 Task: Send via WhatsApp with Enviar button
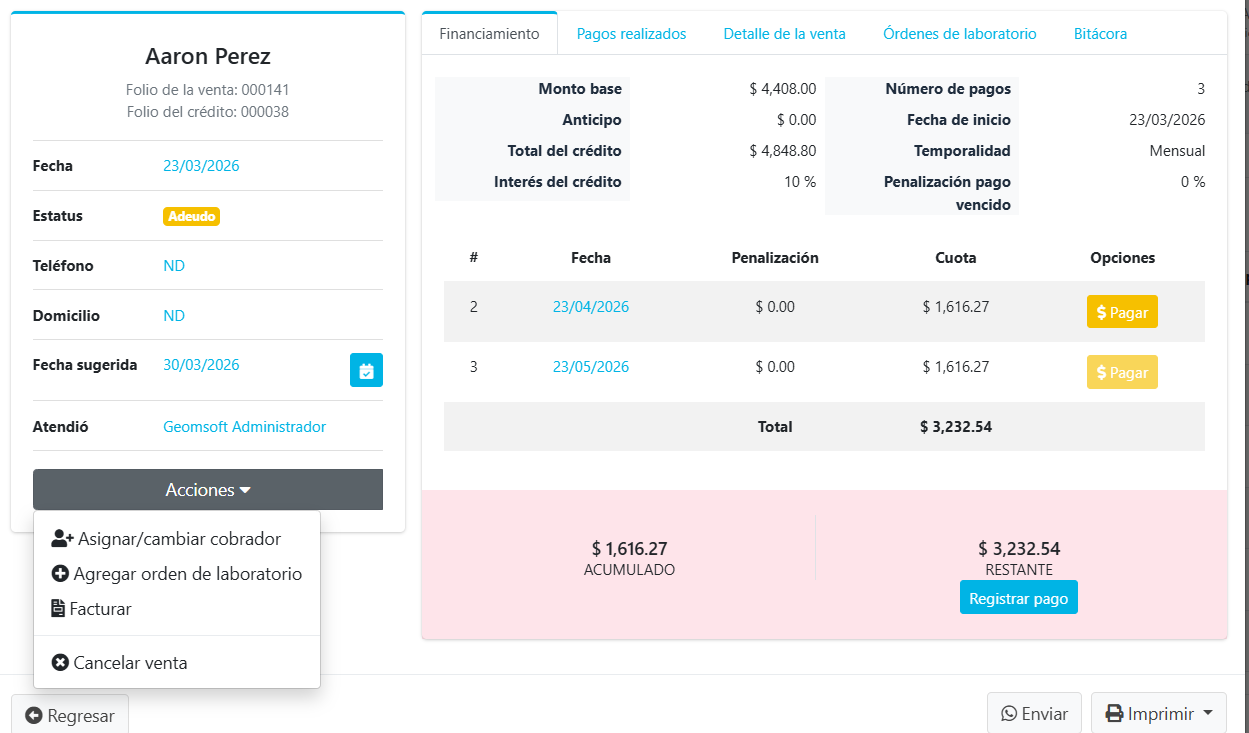(1034, 714)
